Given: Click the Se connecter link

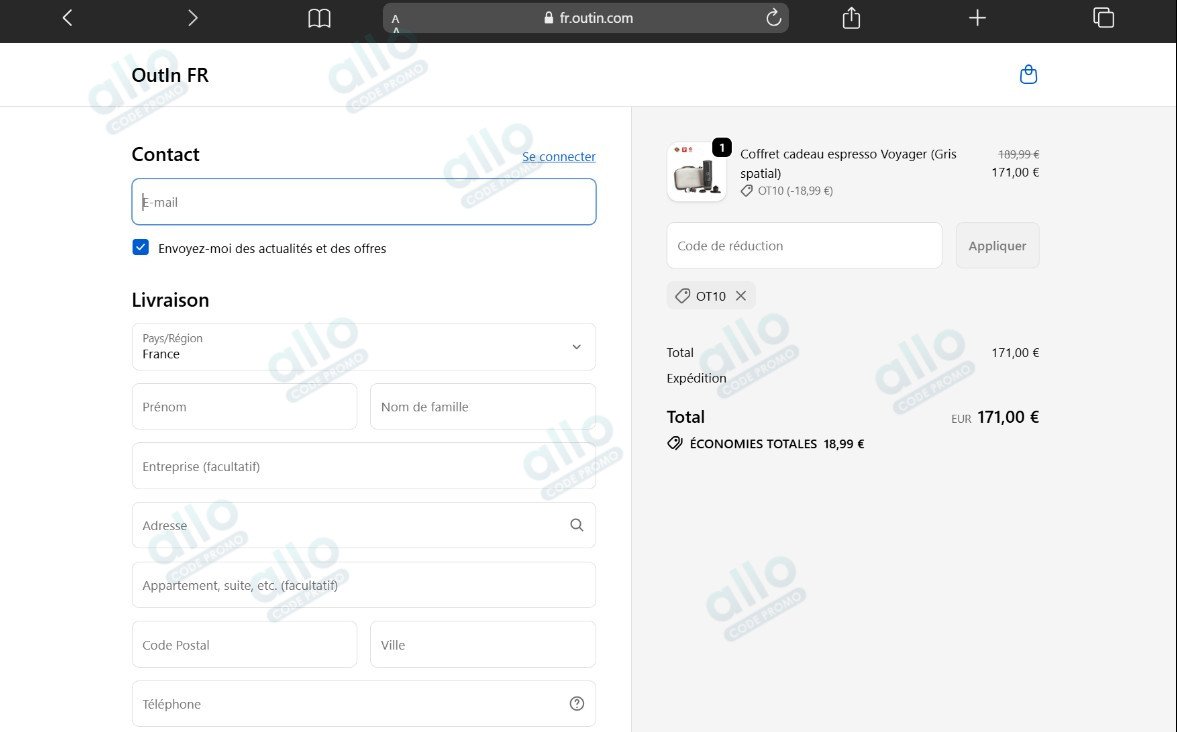Looking at the screenshot, I should point(559,156).
